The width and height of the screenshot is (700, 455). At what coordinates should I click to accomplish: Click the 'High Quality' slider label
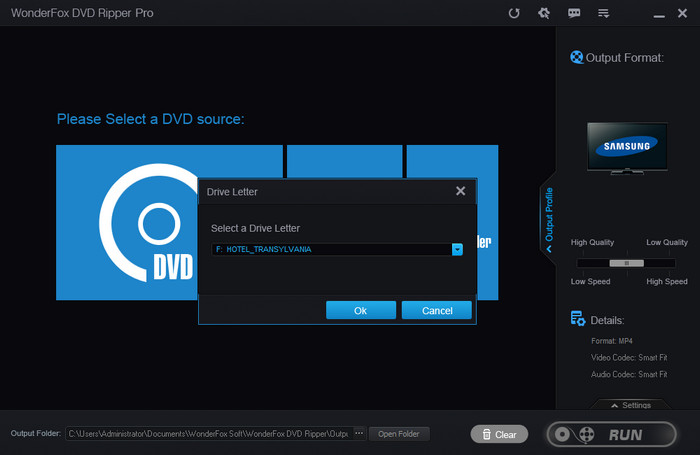point(592,242)
